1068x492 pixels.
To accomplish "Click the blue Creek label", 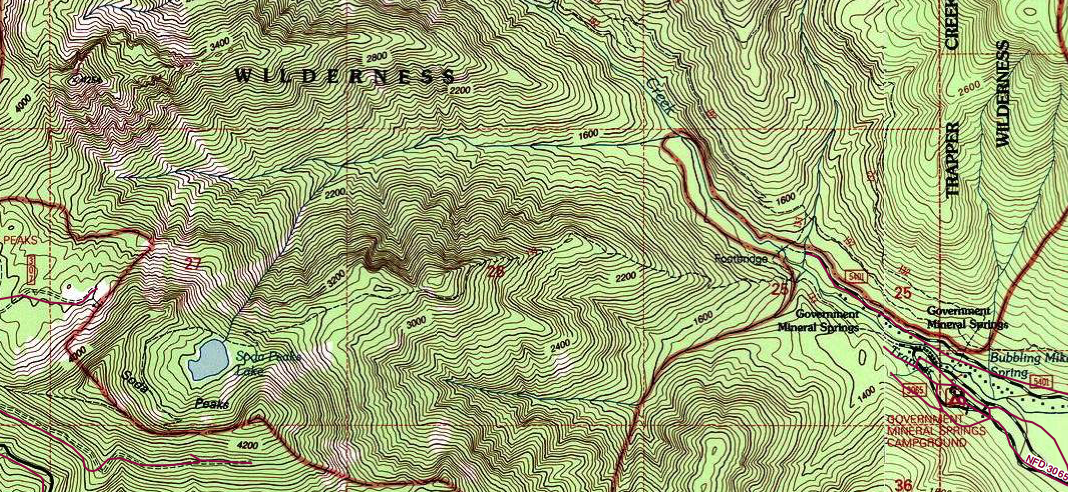I will click(x=660, y=97).
